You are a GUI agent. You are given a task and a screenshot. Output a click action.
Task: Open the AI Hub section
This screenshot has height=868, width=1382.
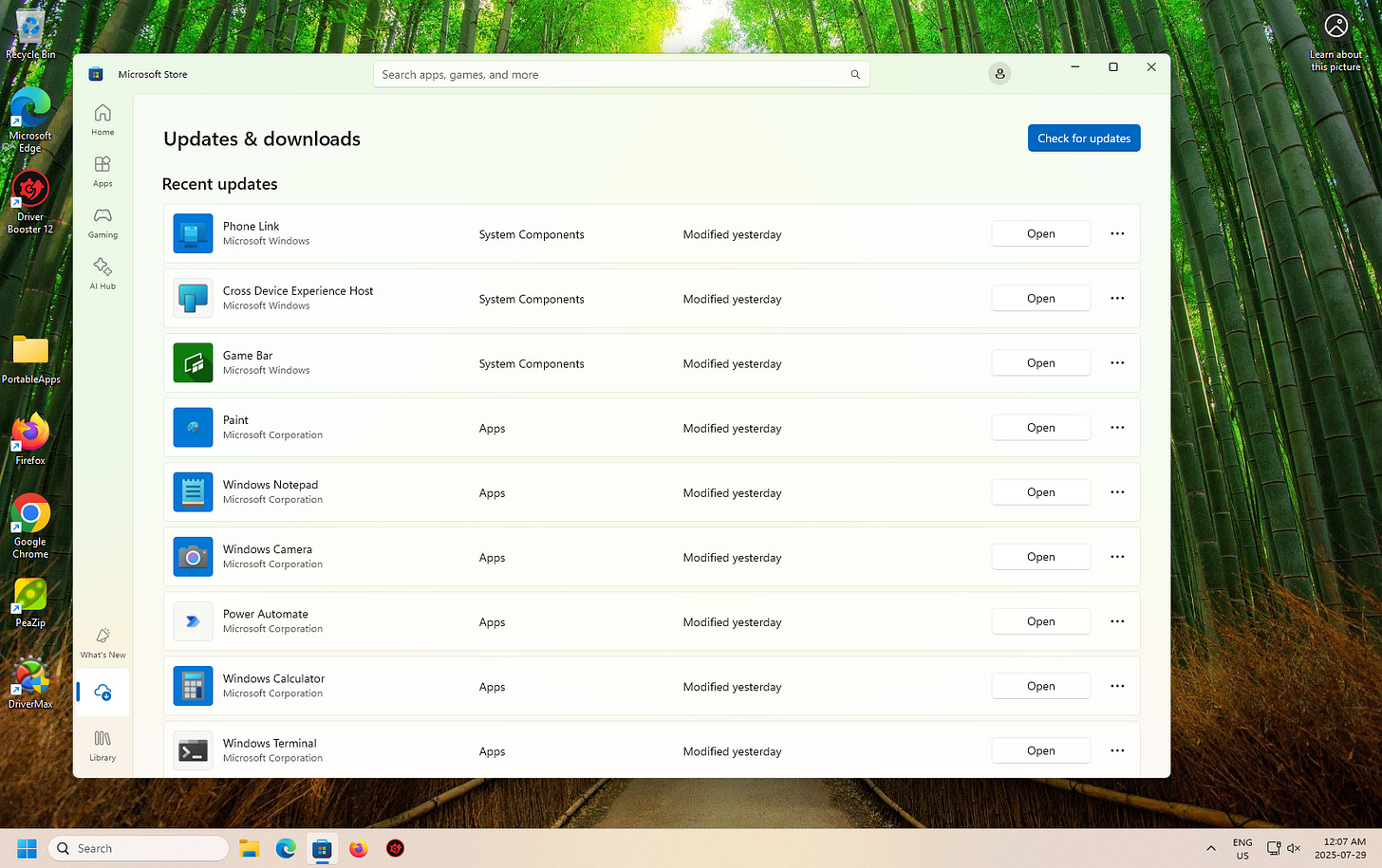103,273
